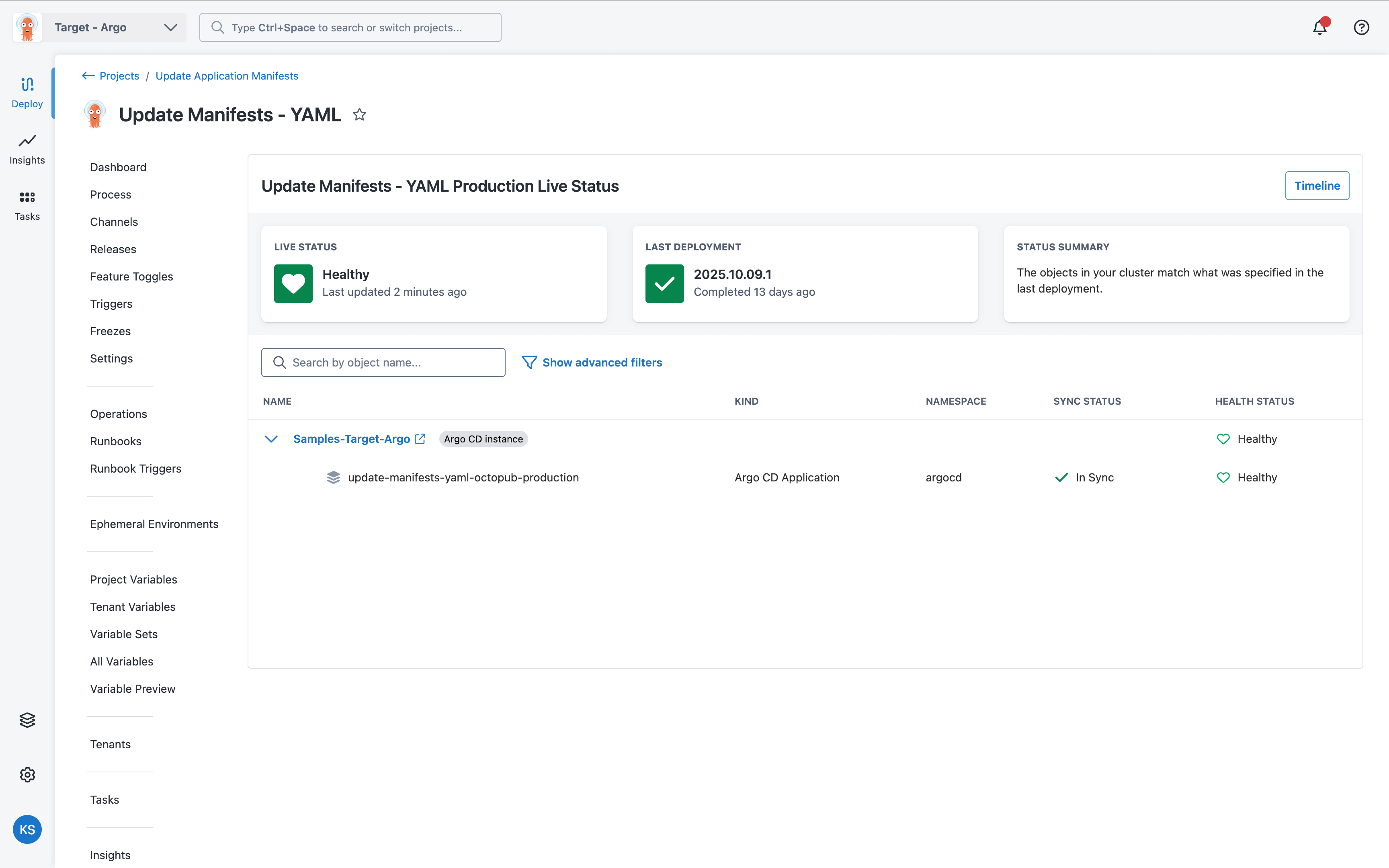
Task: Click the search by object name field
Action: 383,362
